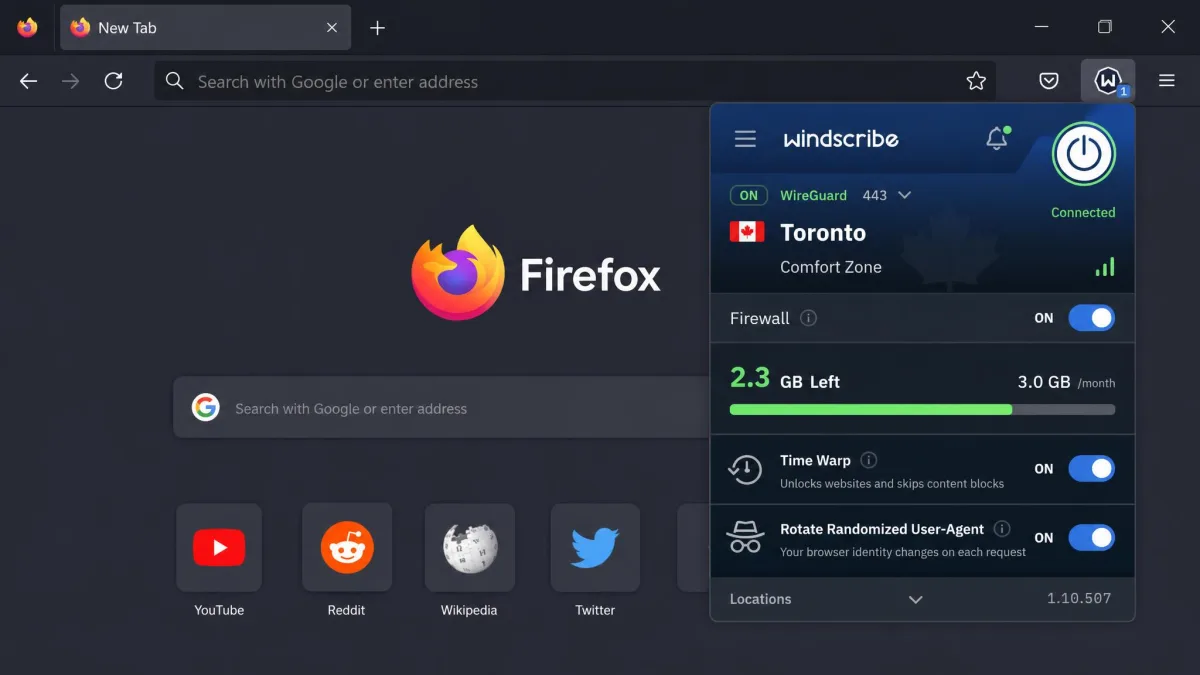Show Time Warp info icon
Viewport: 1200px width, 675px height.
pos(869,460)
